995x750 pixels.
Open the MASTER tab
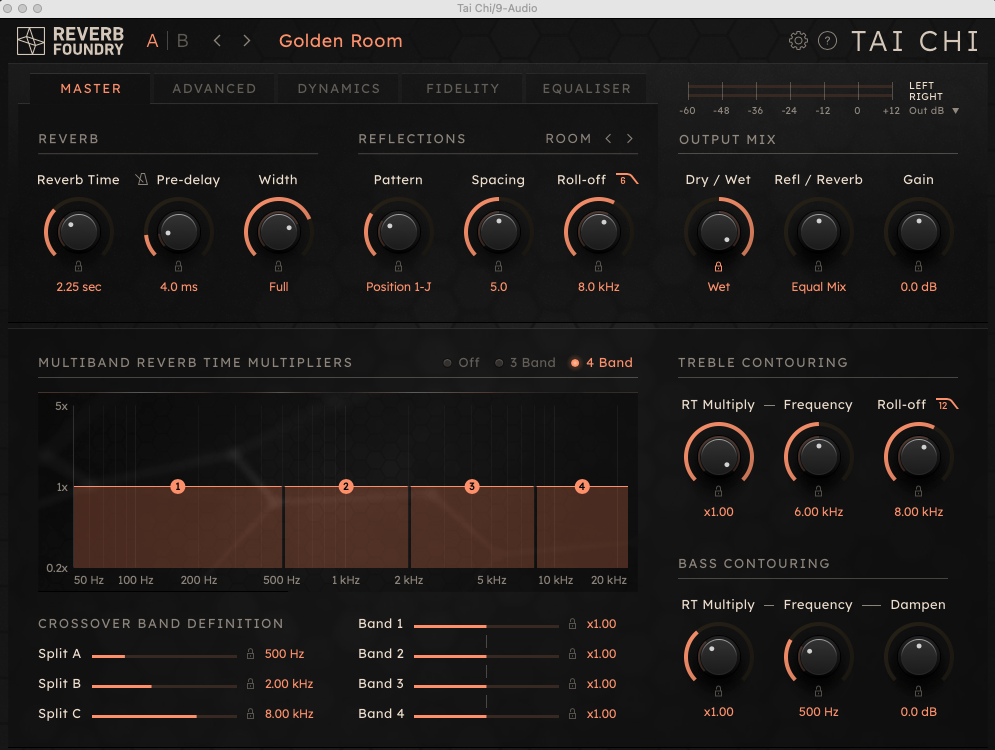pyautogui.click(x=91, y=88)
